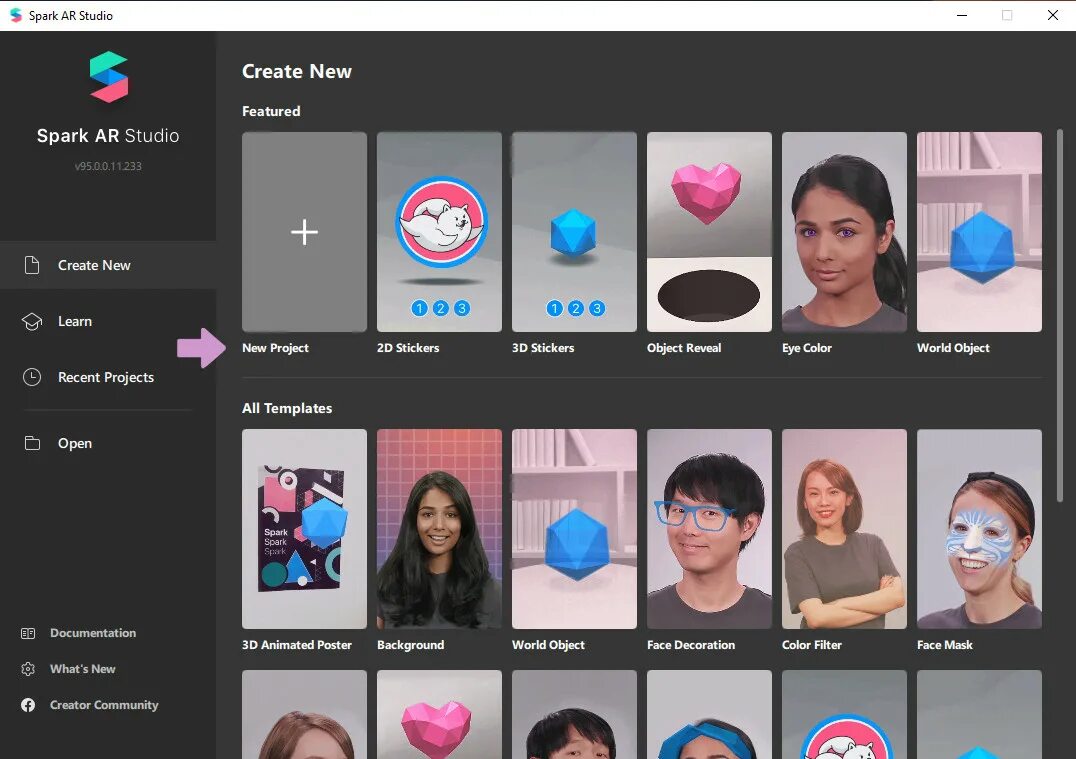
Task: Click the Spark AR icon in the title bar
Action: (x=16, y=15)
